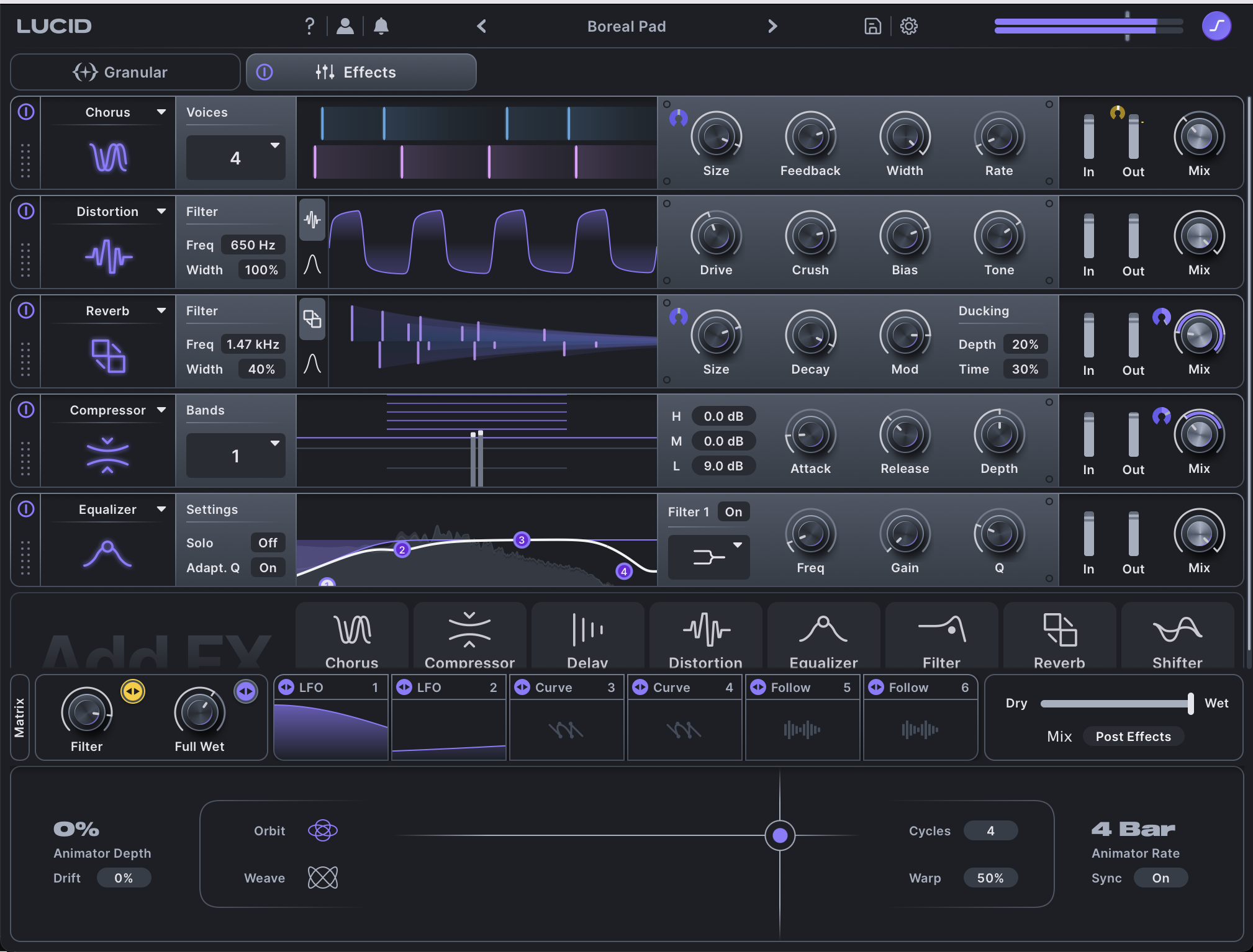Click the Distortion filter curve icon
The width and height of the screenshot is (1253, 952).
click(x=312, y=265)
